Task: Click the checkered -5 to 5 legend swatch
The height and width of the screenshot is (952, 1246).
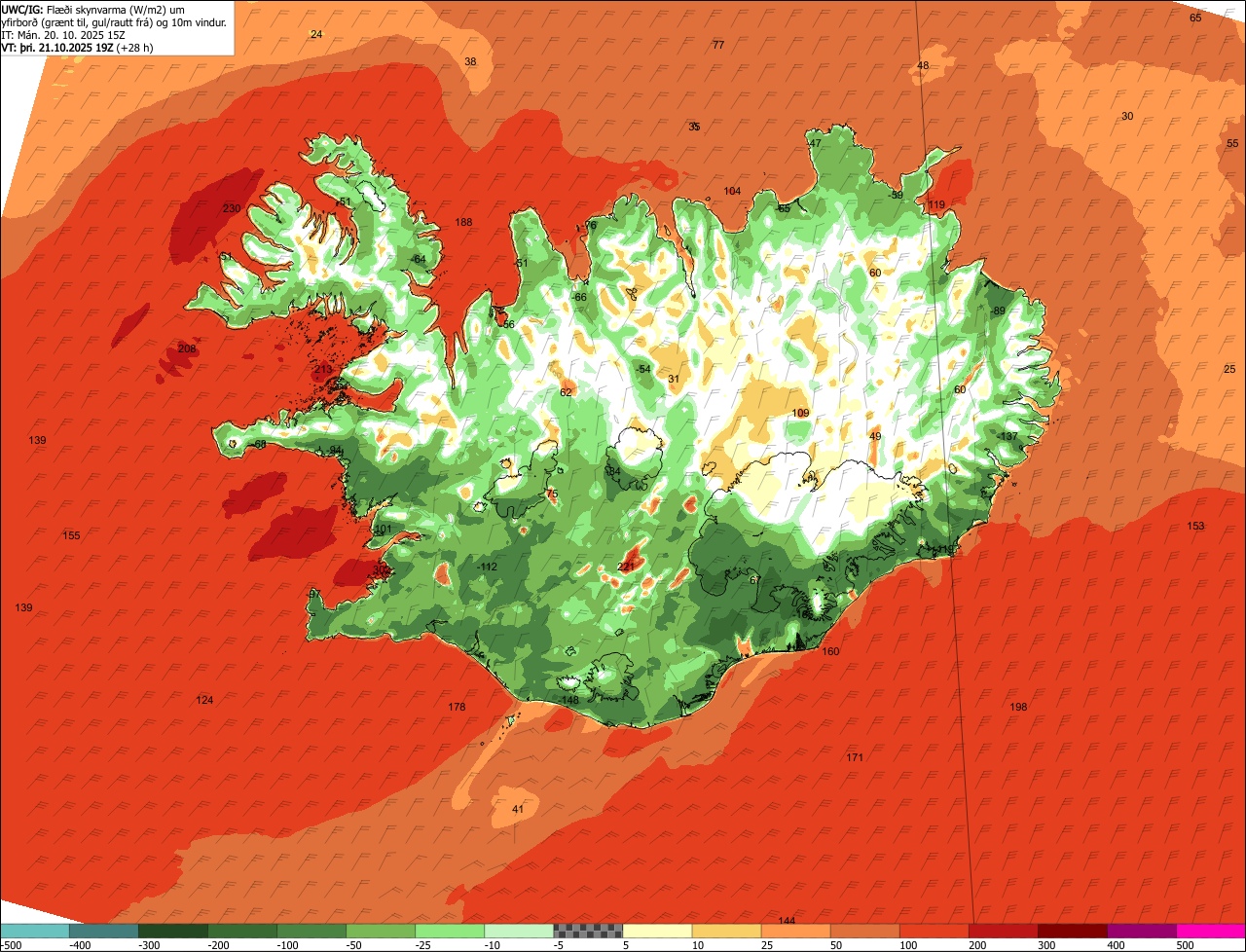Action: (x=587, y=931)
